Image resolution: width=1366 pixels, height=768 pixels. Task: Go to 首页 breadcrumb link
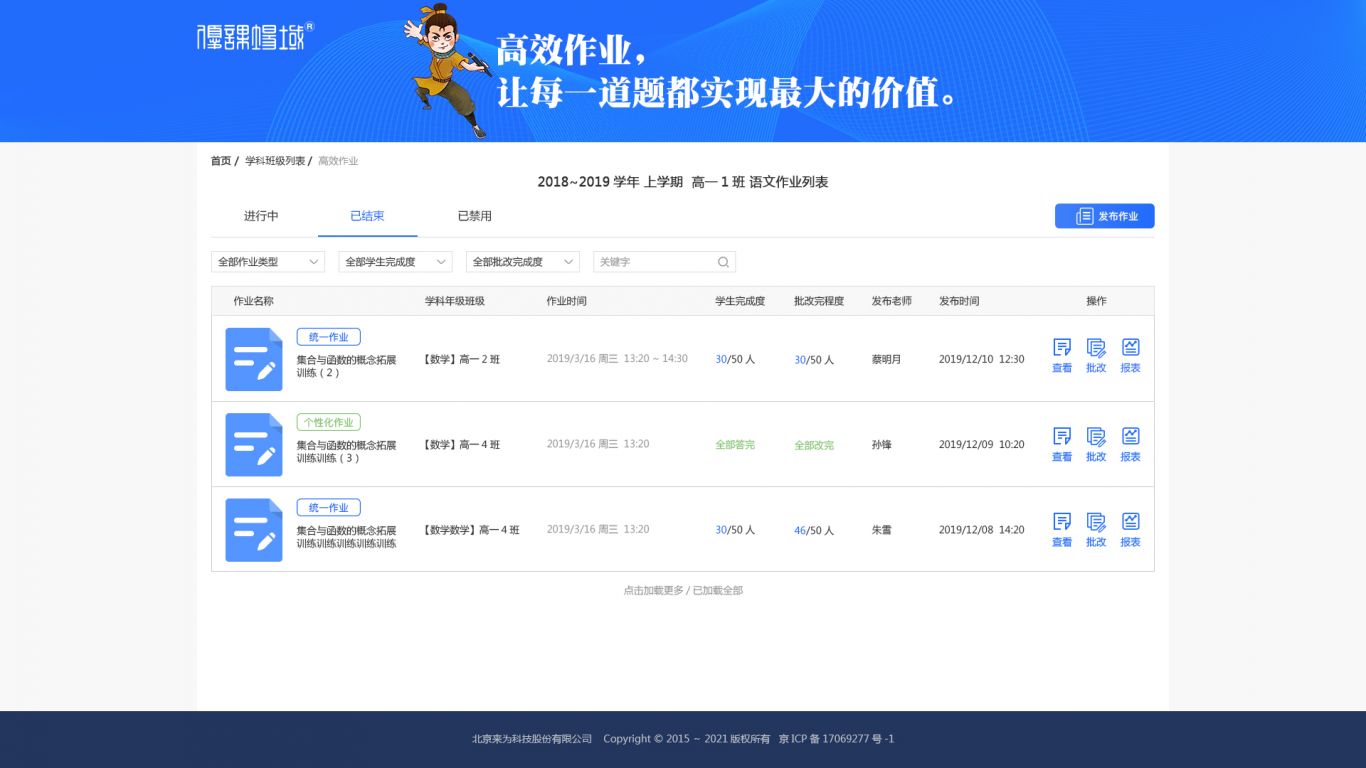[x=221, y=161]
